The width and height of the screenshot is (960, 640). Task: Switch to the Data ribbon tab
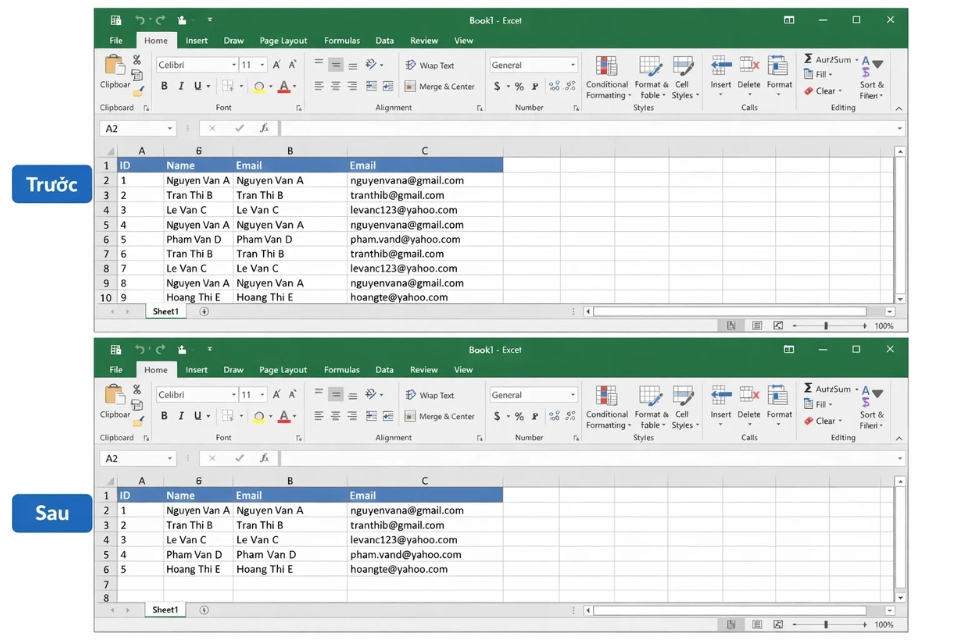coord(385,40)
